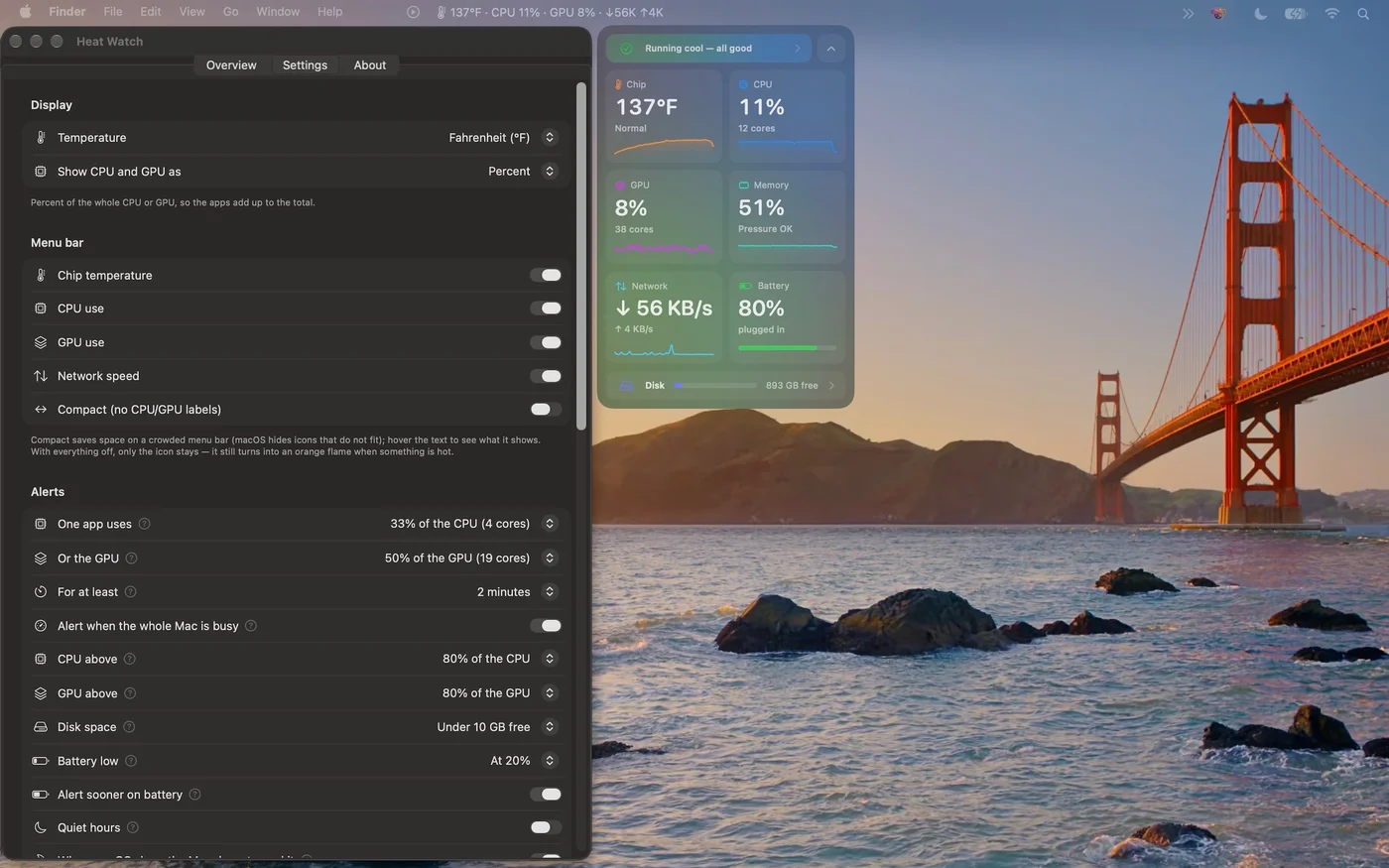The height and width of the screenshot is (868, 1389).
Task: Click the chip icon beside Show CPU and GPU as
Action: pos(41,172)
